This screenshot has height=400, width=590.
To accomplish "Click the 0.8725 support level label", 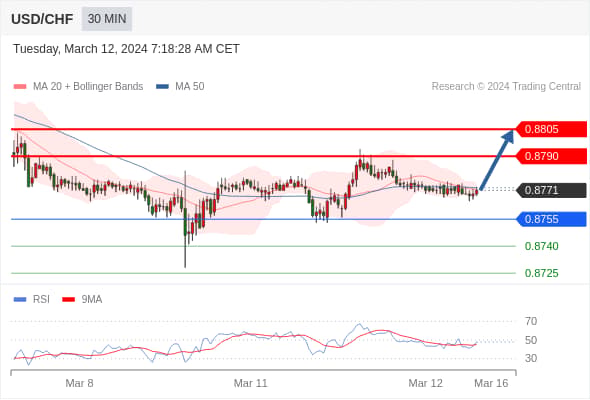I will [x=541, y=273].
